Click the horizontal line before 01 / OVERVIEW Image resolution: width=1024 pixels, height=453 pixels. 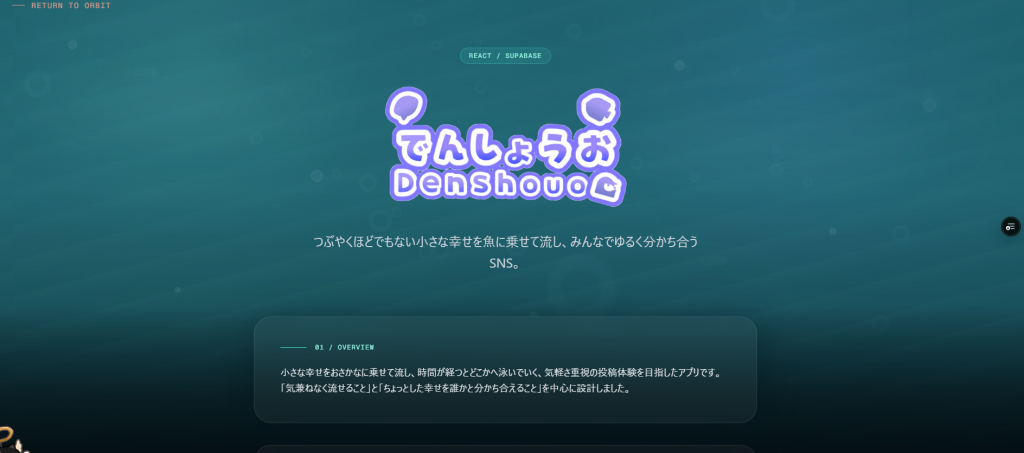[x=294, y=347]
